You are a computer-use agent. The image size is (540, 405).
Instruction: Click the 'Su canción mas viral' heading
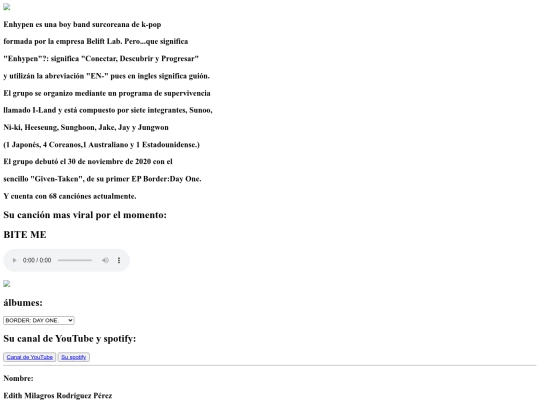pos(85,215)
